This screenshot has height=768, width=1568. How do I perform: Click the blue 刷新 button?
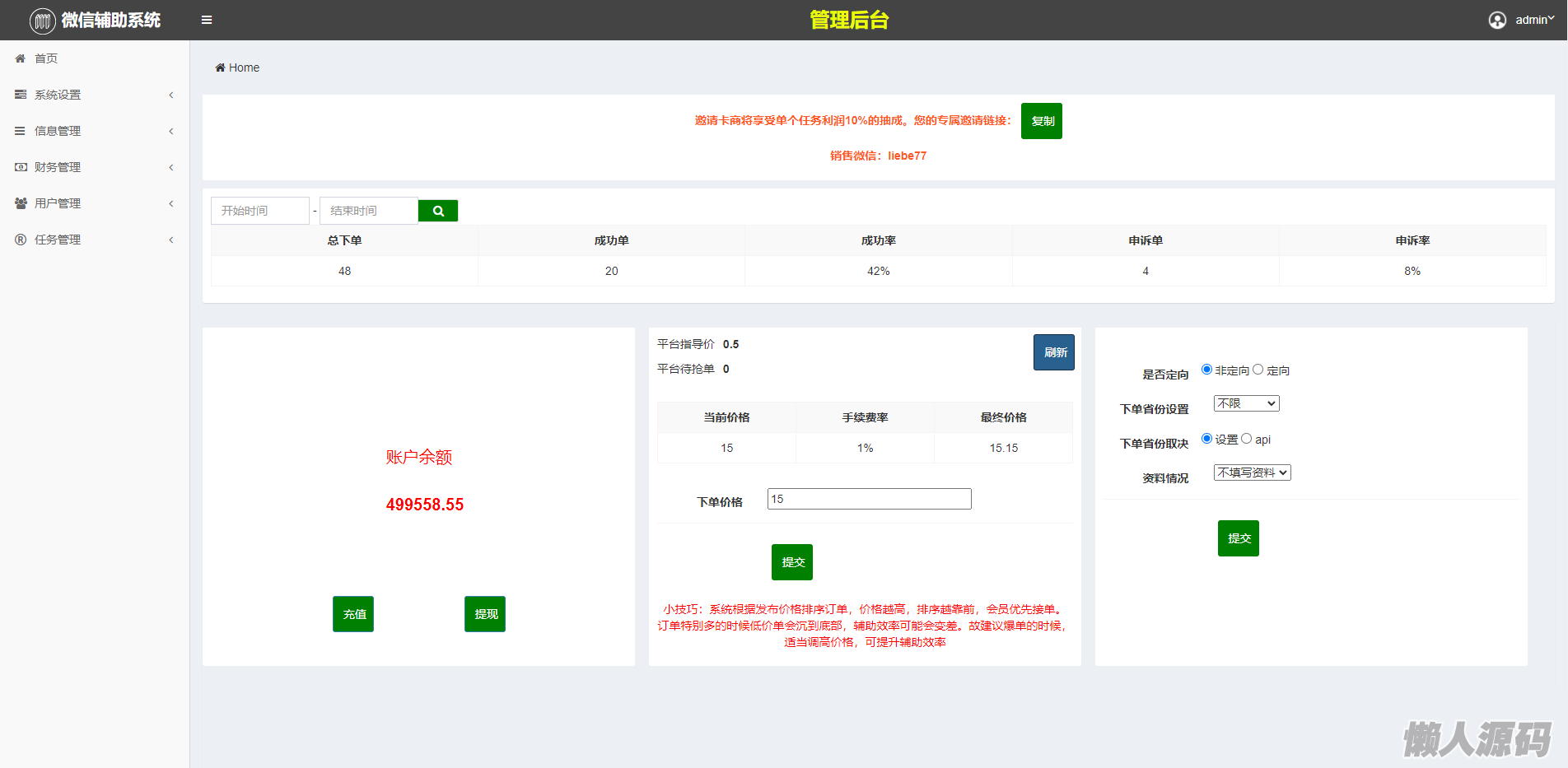(1054, 352)
